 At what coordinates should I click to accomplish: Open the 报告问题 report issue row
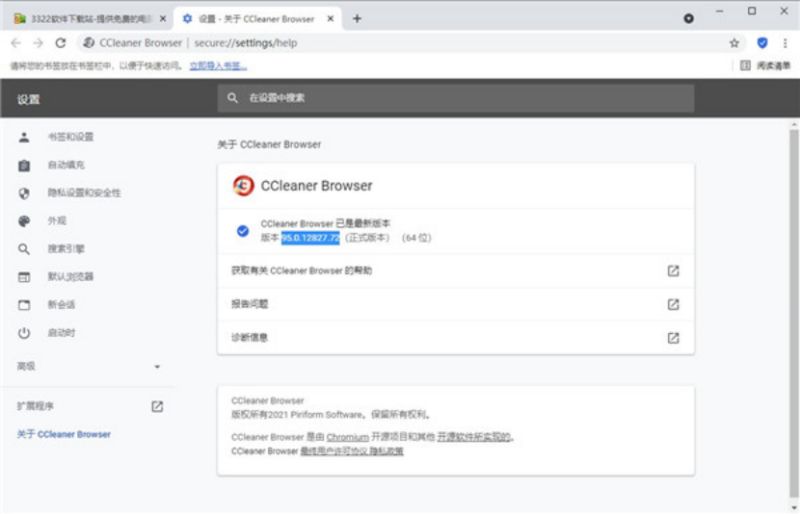click(x=456, y=305)
